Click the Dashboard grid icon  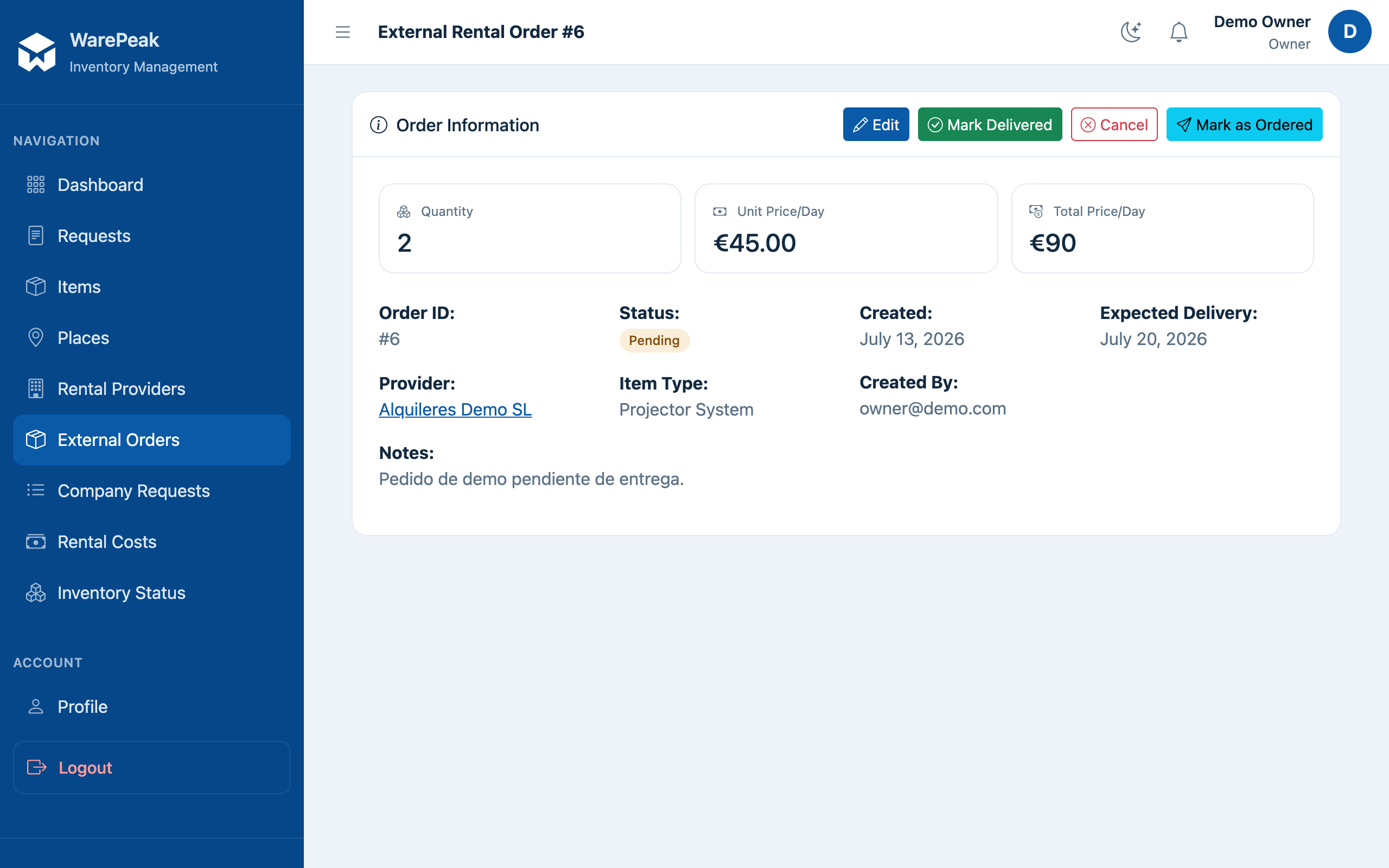pos(36,185)
